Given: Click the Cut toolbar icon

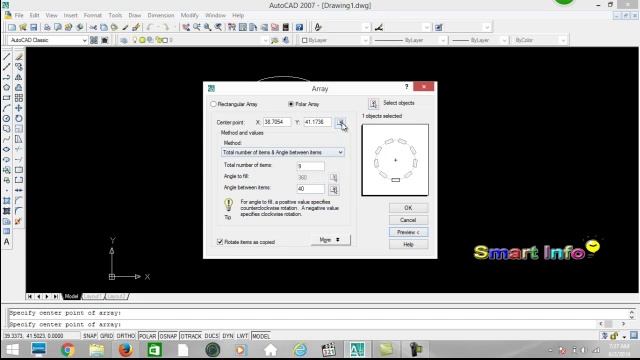Looking at the screenshot, I should click(93, 27).
